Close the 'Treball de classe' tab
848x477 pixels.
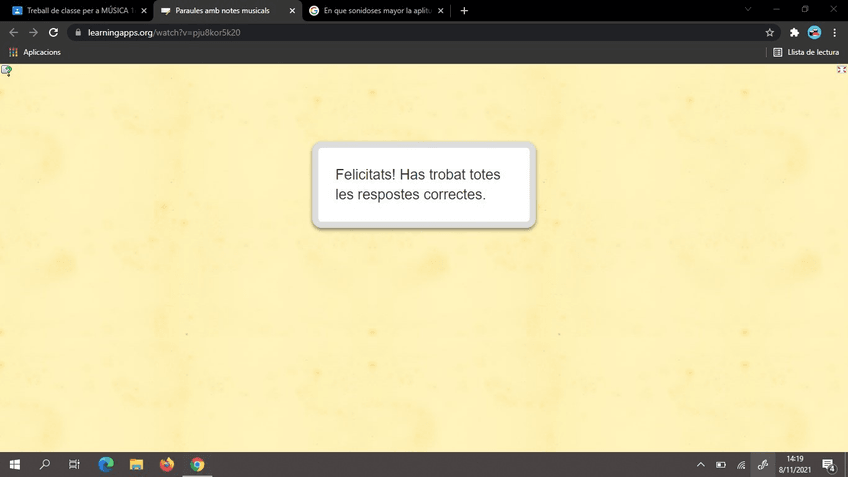[144, 11]
